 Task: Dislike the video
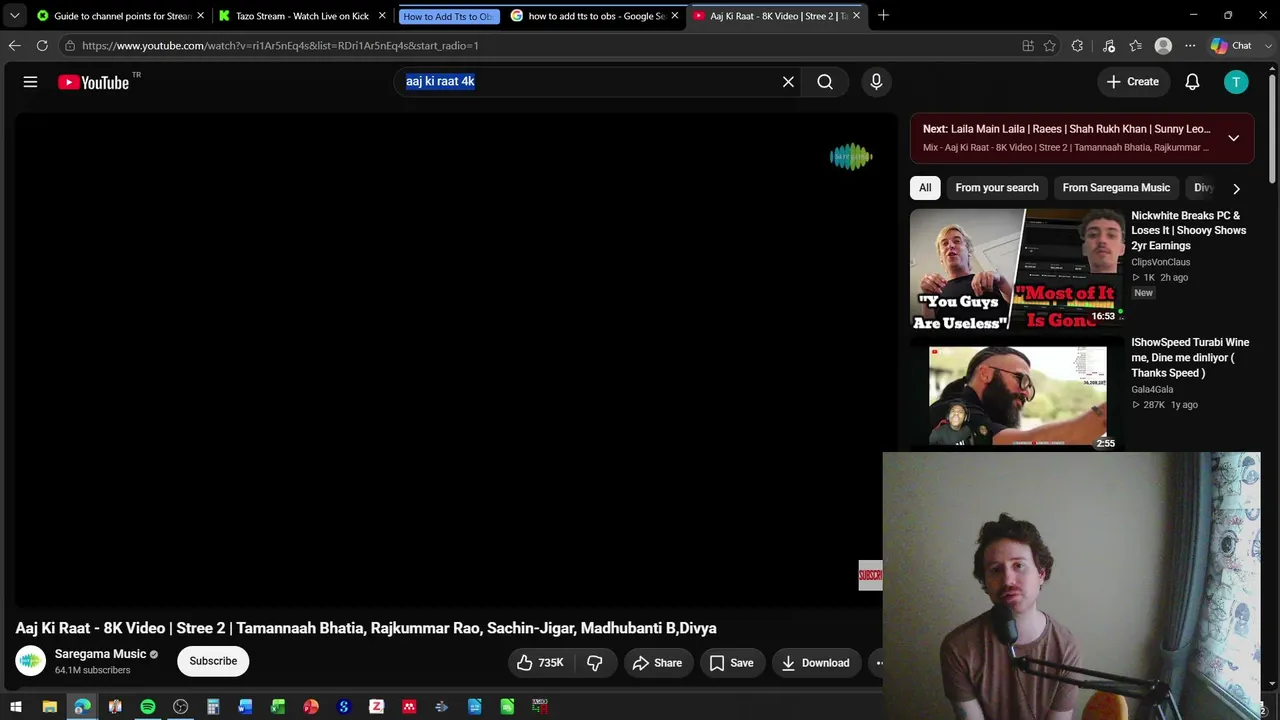(x=595, y=663)
